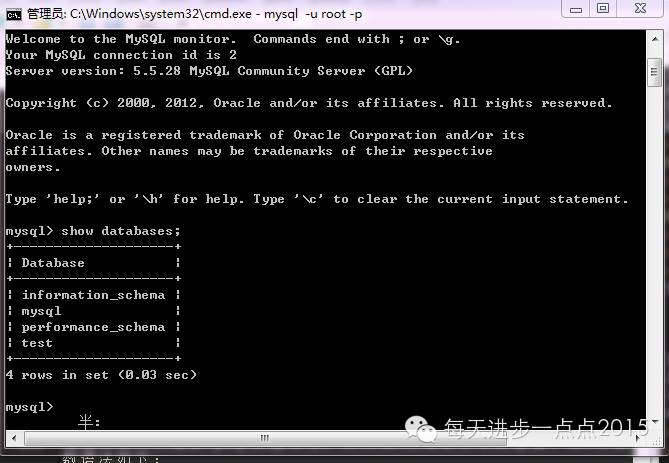Click the 'mysql' database row

41,311
